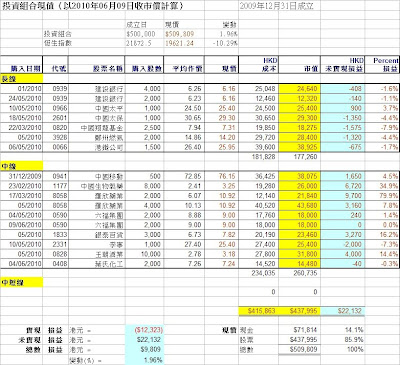
Task: Click the index value 19621.24
Action: coord(179,43)
